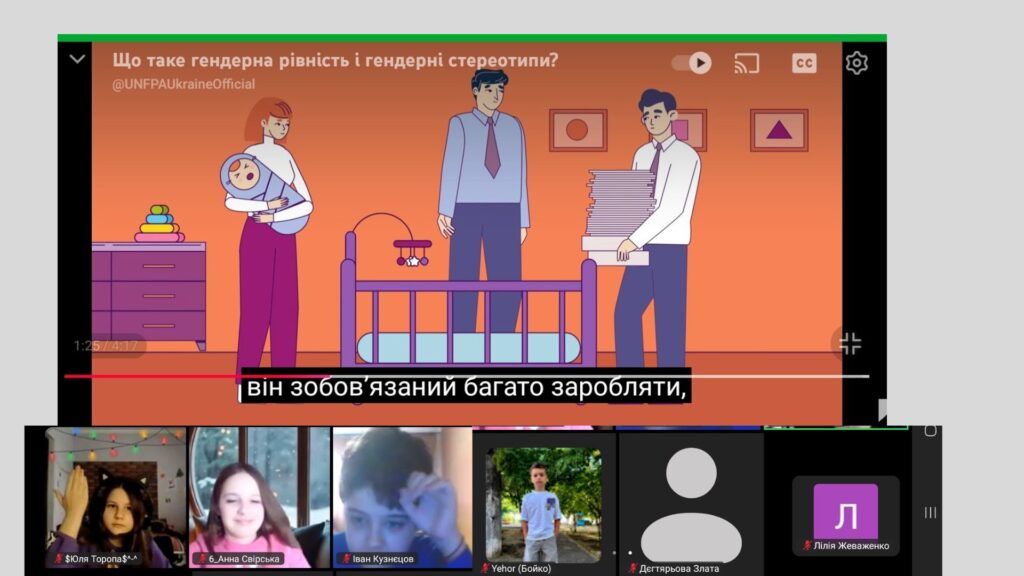Tap the Android recent apps three-lines button
Image resolution: width=1024 pixels, height=576 pixels.
pos(930,513)
